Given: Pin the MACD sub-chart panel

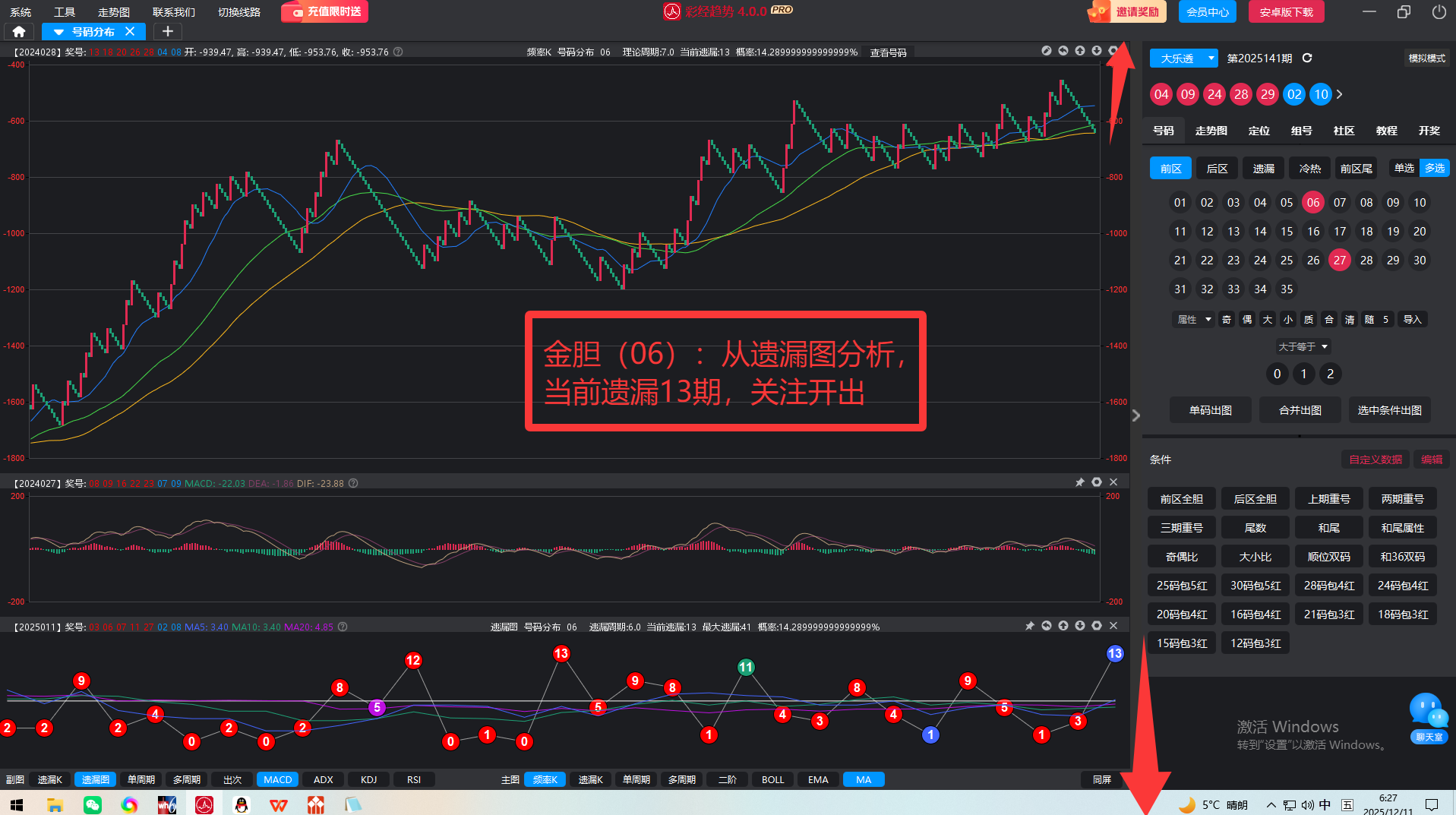Looking at the screenshot, I should [x=1079, y=482].
